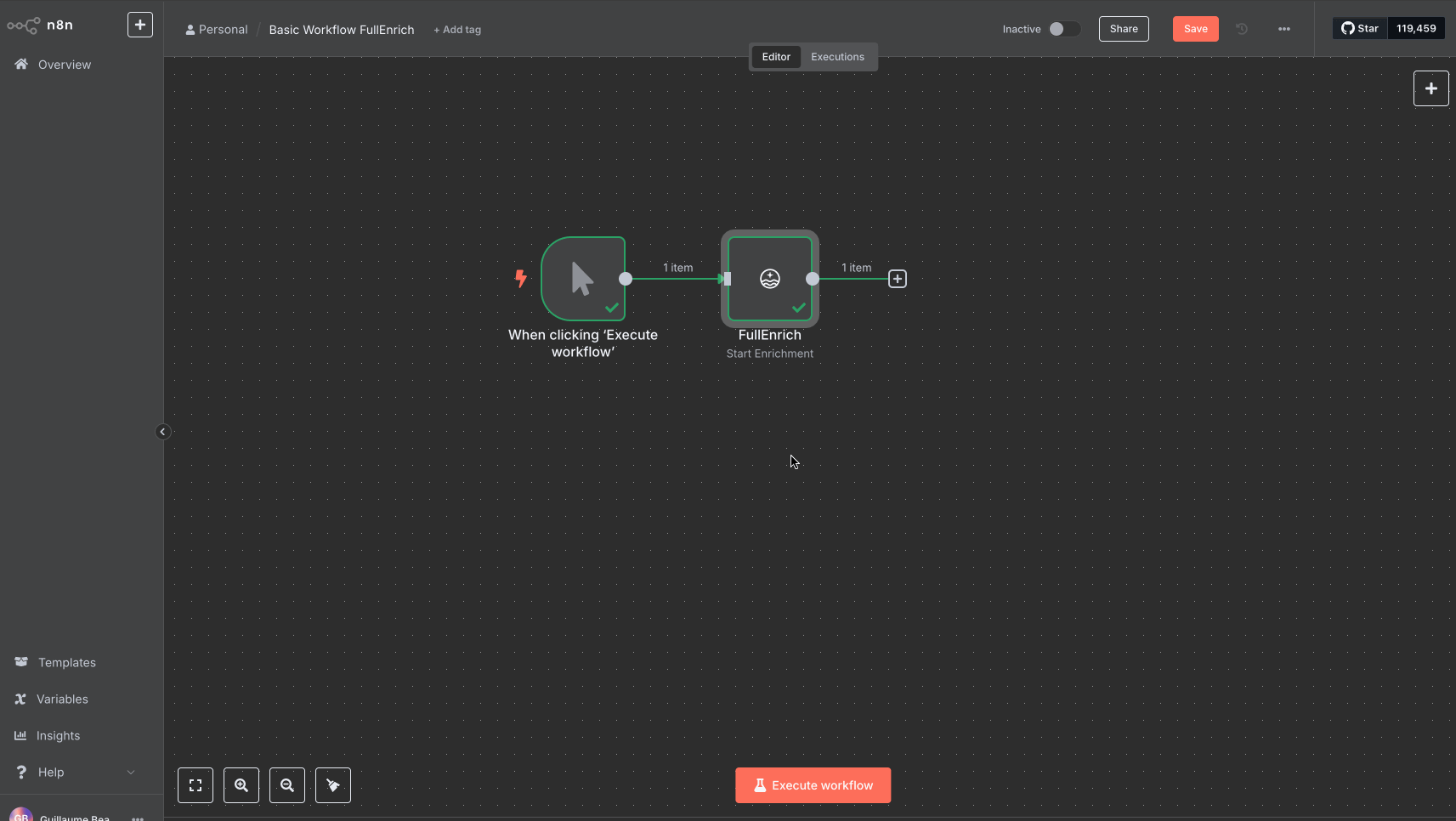
Task: Zoom in on the canvas
Action: click(x=241, y=785)
